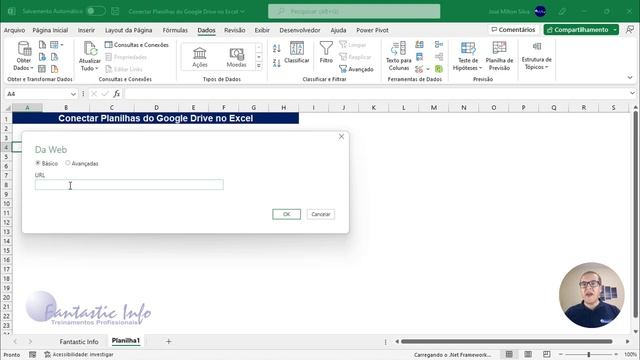Click the select-all corner of the grid
Viewport: 640px width, 360px height.
pyautogui.click(x=7, y=108)
